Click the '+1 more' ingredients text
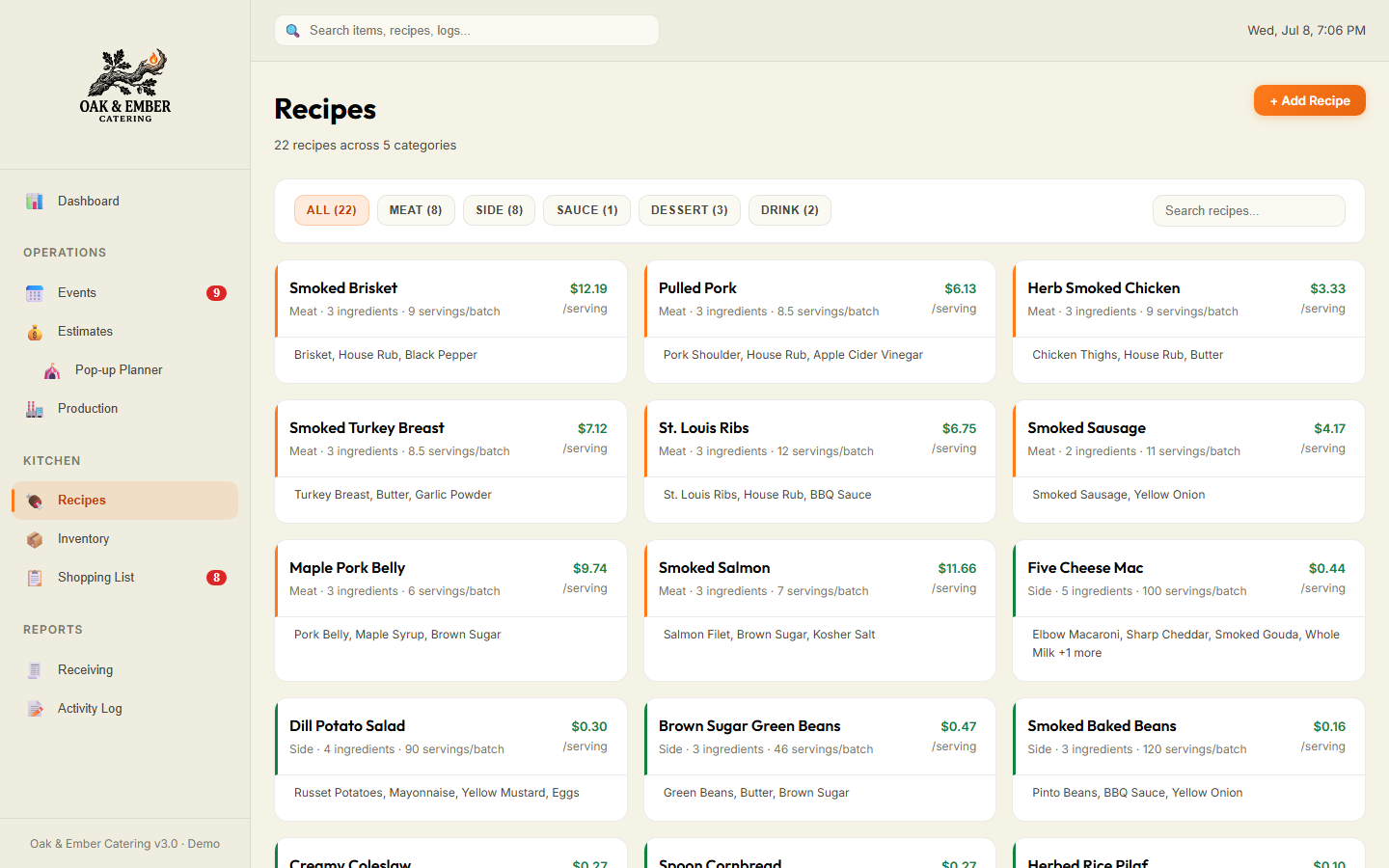1389x868 pixels. click(x=1080, y=653)
